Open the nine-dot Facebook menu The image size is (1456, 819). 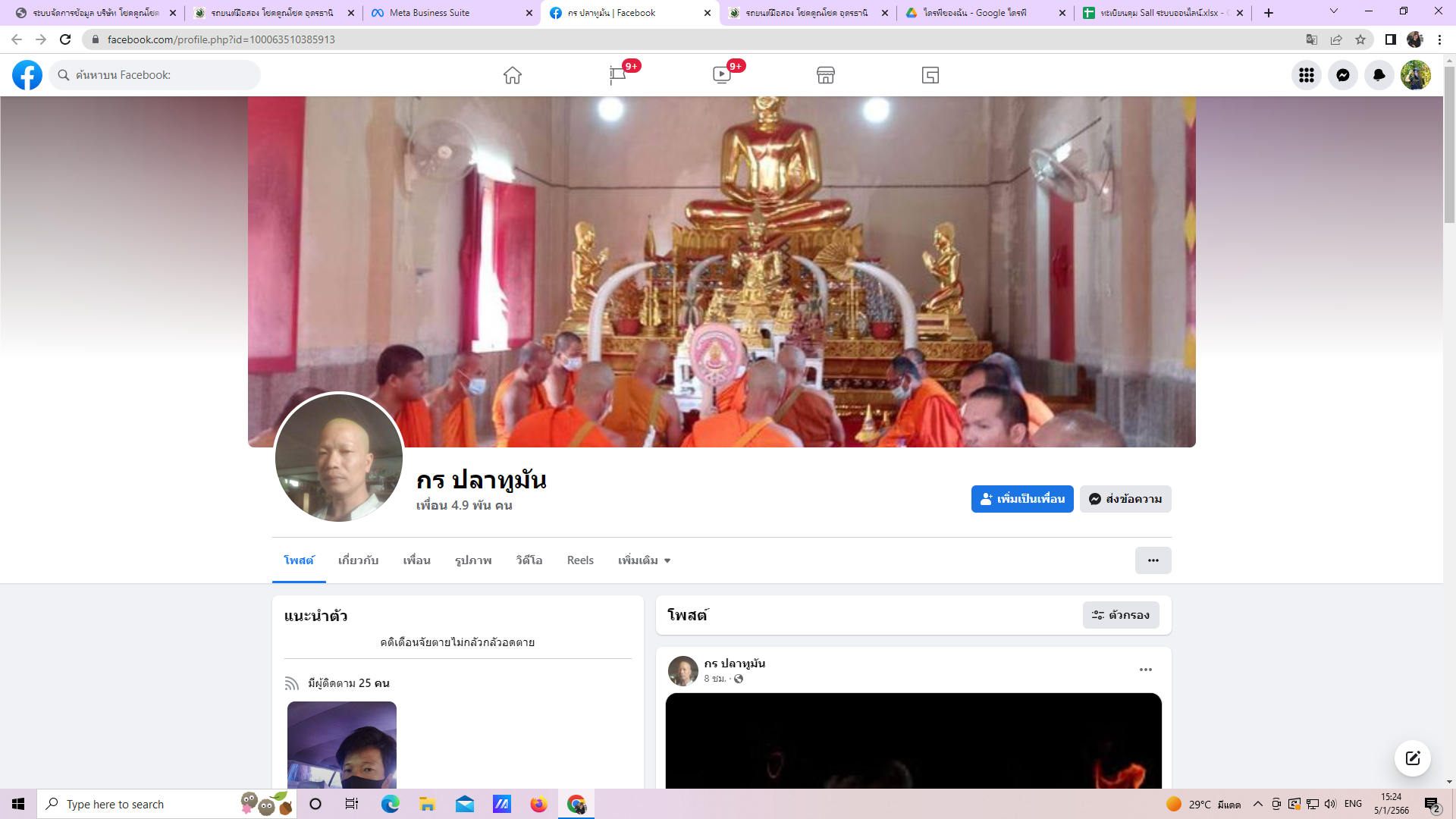[x=1306, y=75]
